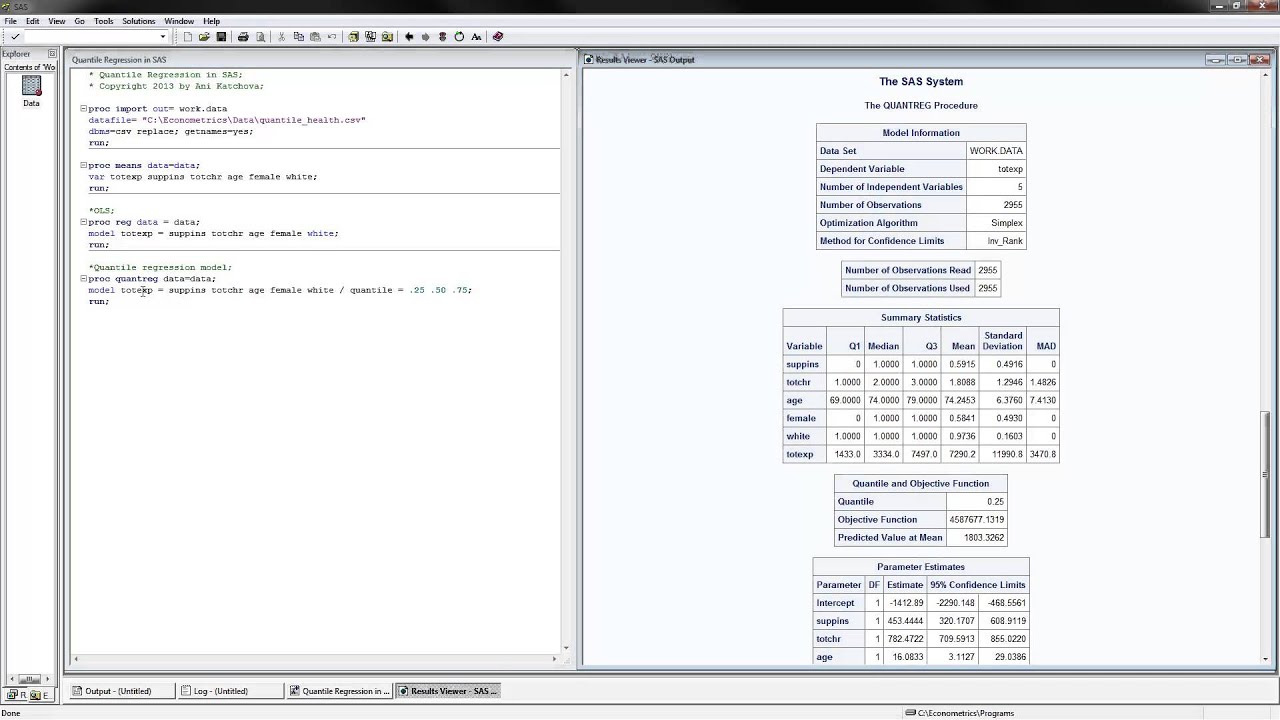Open the Tools menu
The image size is (1280, 720).
pyautogui.click(x=103, y=21)
